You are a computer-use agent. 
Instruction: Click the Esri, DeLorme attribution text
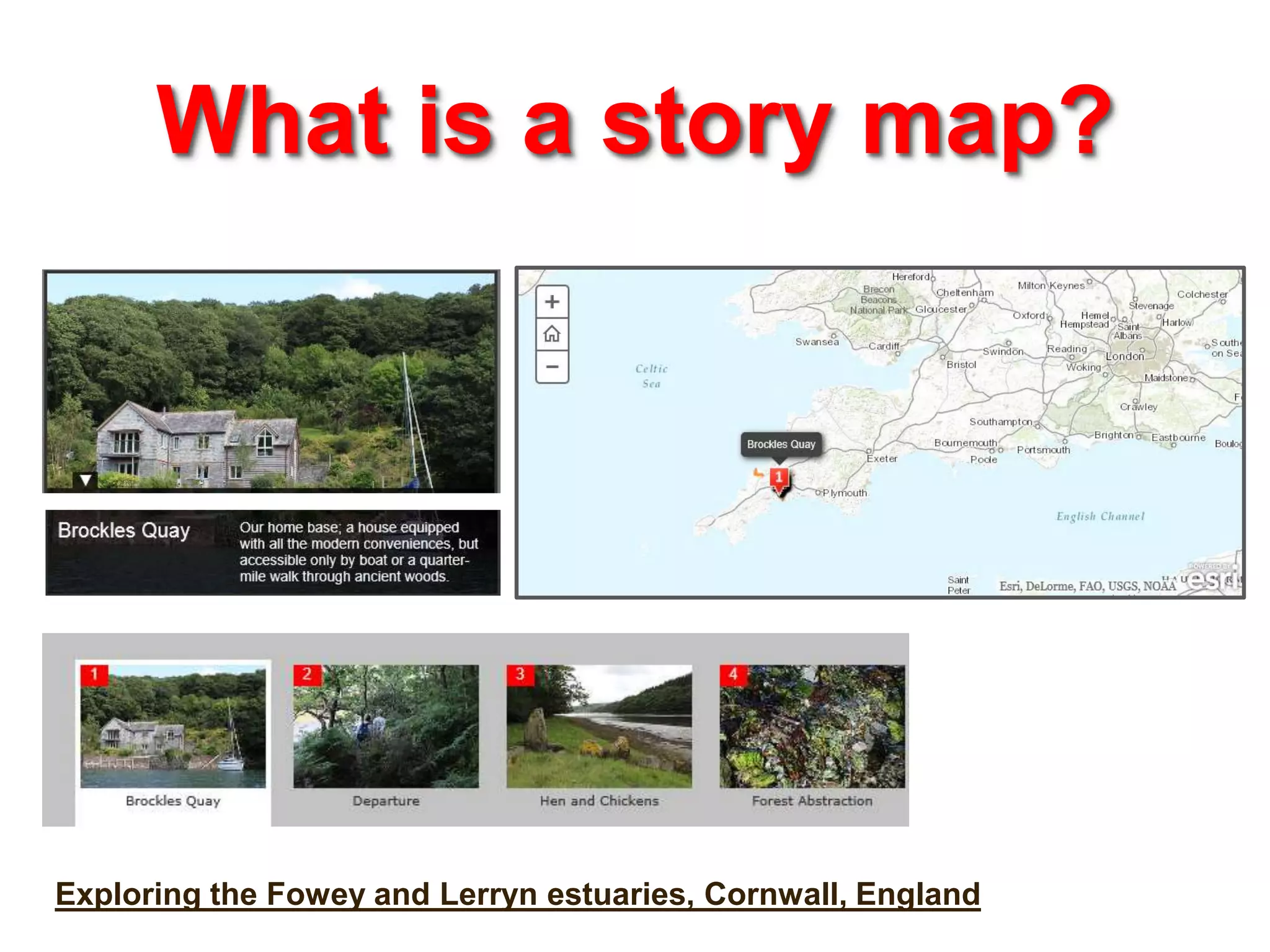[x=1086, y=586]
